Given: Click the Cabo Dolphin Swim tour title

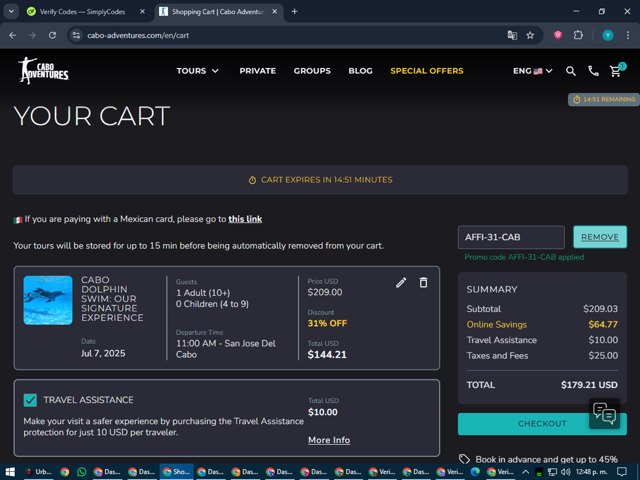Looking at the screenshot, I should pyautogui.click(x=112, y=299).
